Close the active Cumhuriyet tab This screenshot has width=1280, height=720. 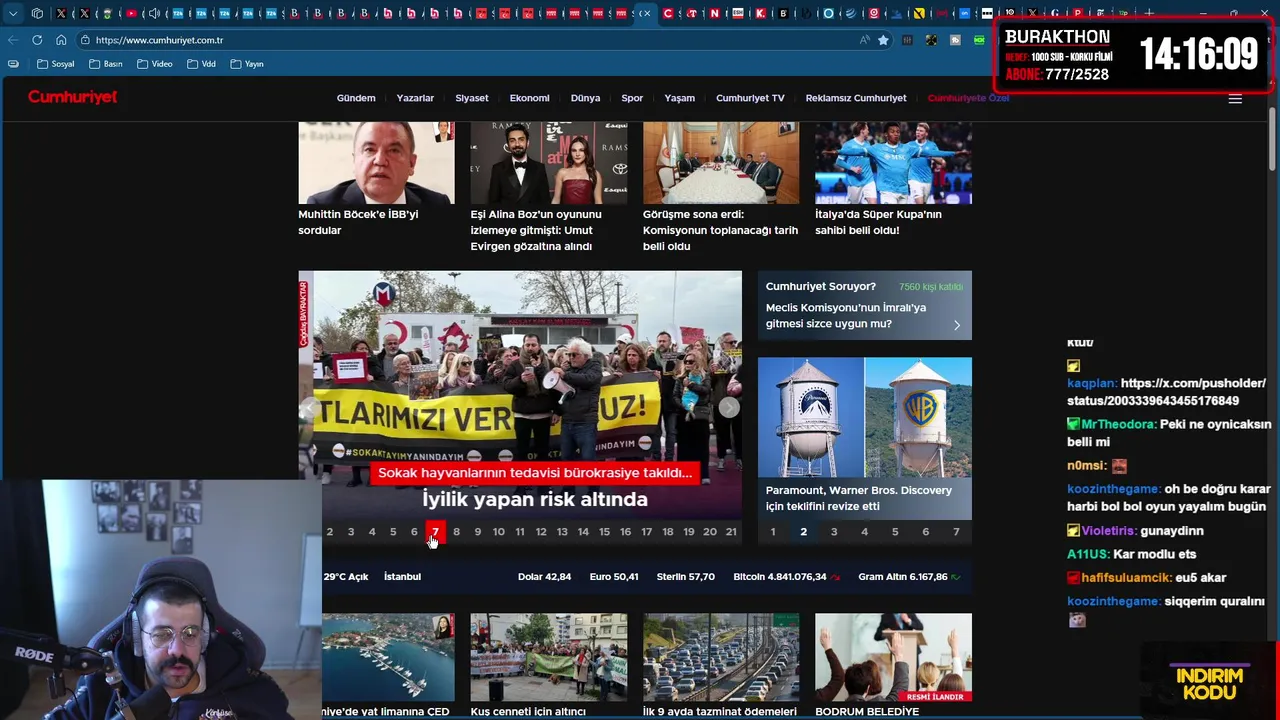(x=646, y=13)
